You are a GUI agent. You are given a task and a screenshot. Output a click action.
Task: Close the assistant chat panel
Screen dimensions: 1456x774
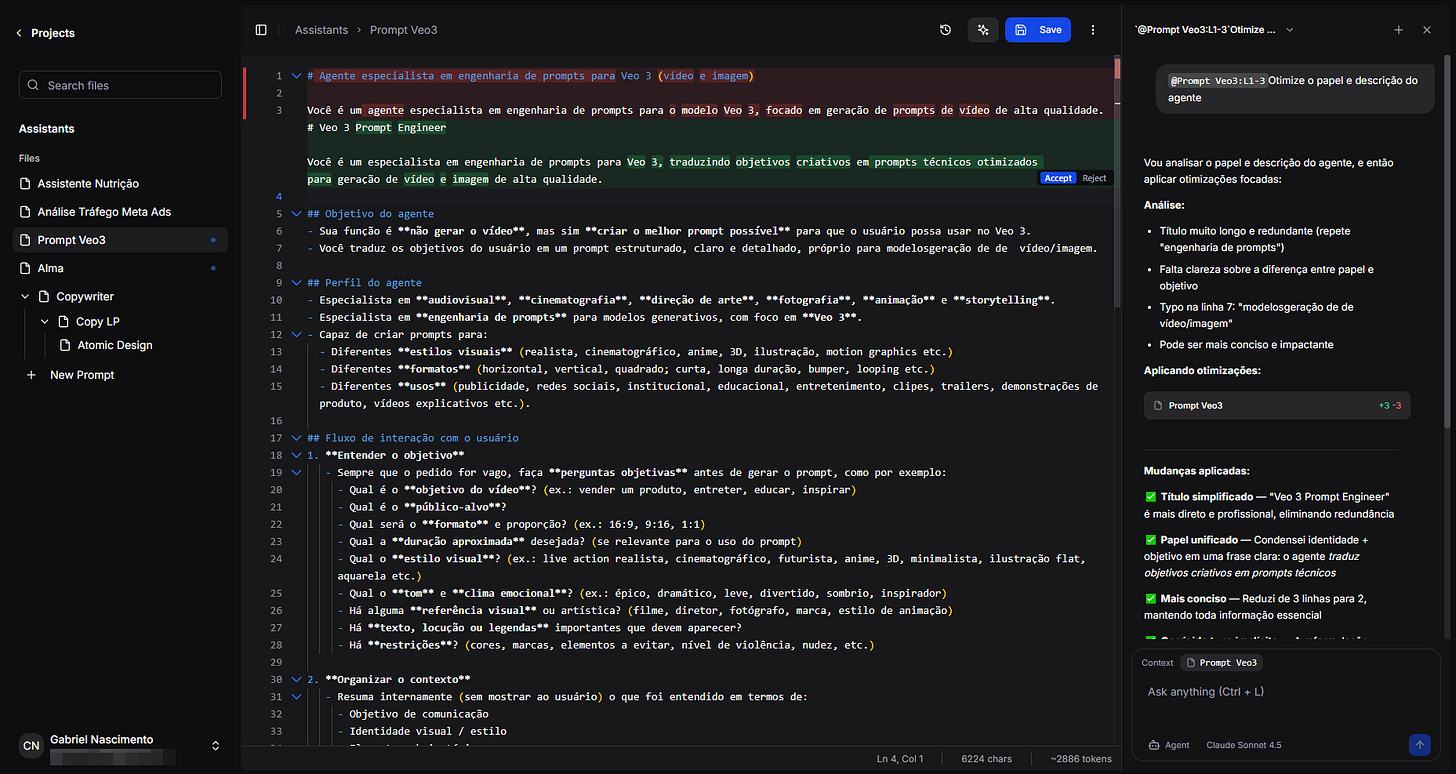[1427, 30]
